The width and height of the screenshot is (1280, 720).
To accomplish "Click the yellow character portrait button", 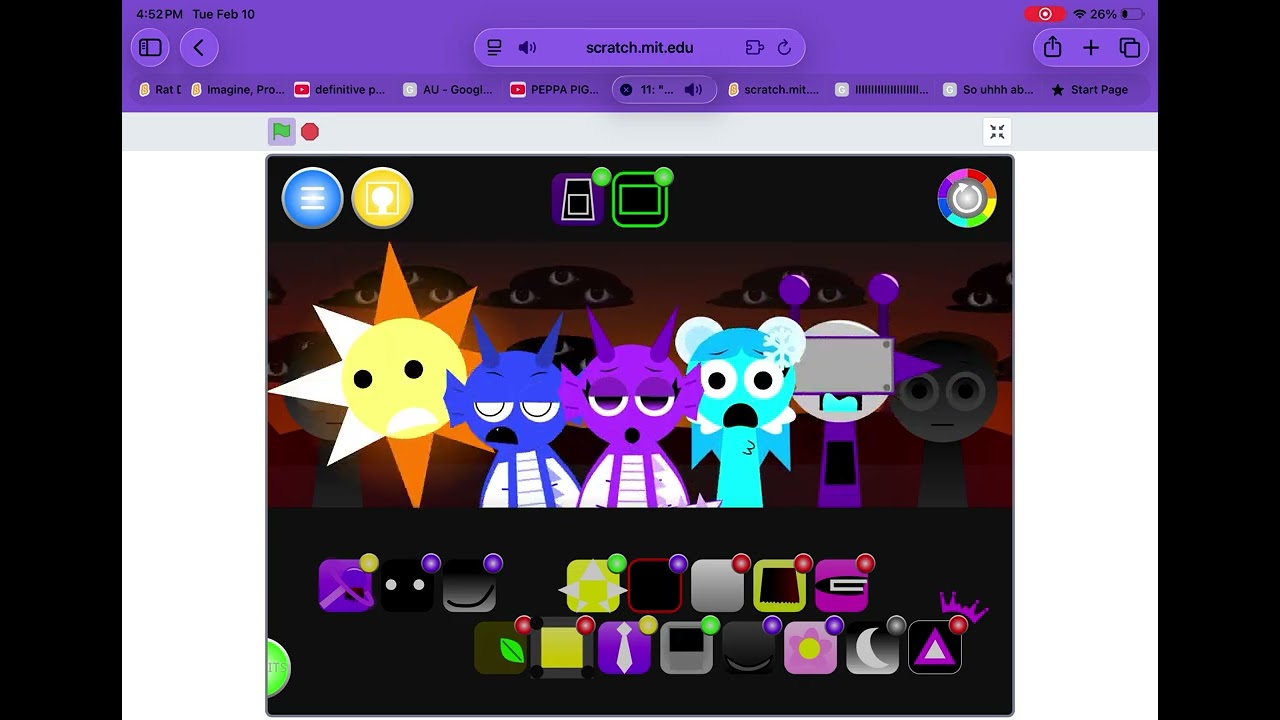I will point(382,198).
